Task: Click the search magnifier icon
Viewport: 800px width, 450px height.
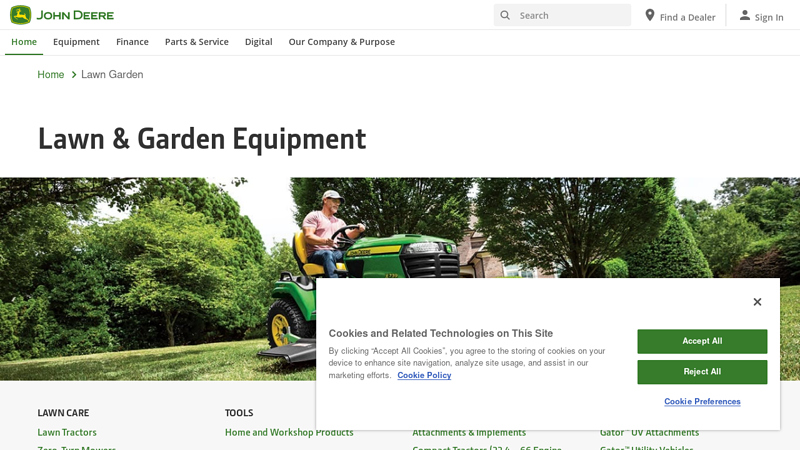Action: 505,15
